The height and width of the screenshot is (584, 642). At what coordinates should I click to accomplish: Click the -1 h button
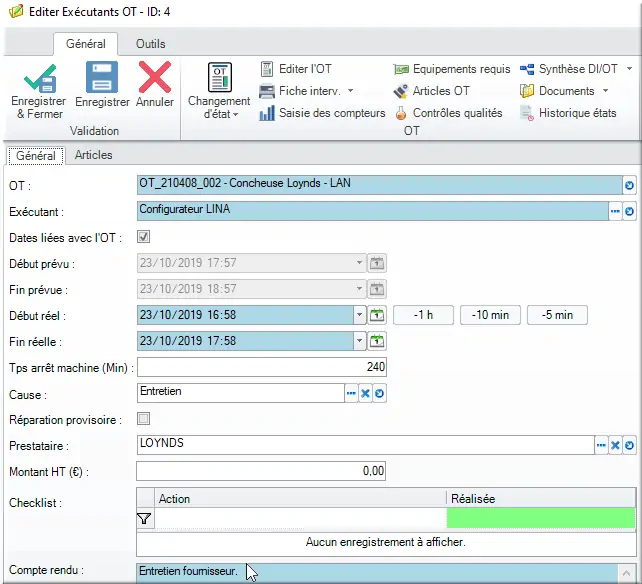coord(423,315)
